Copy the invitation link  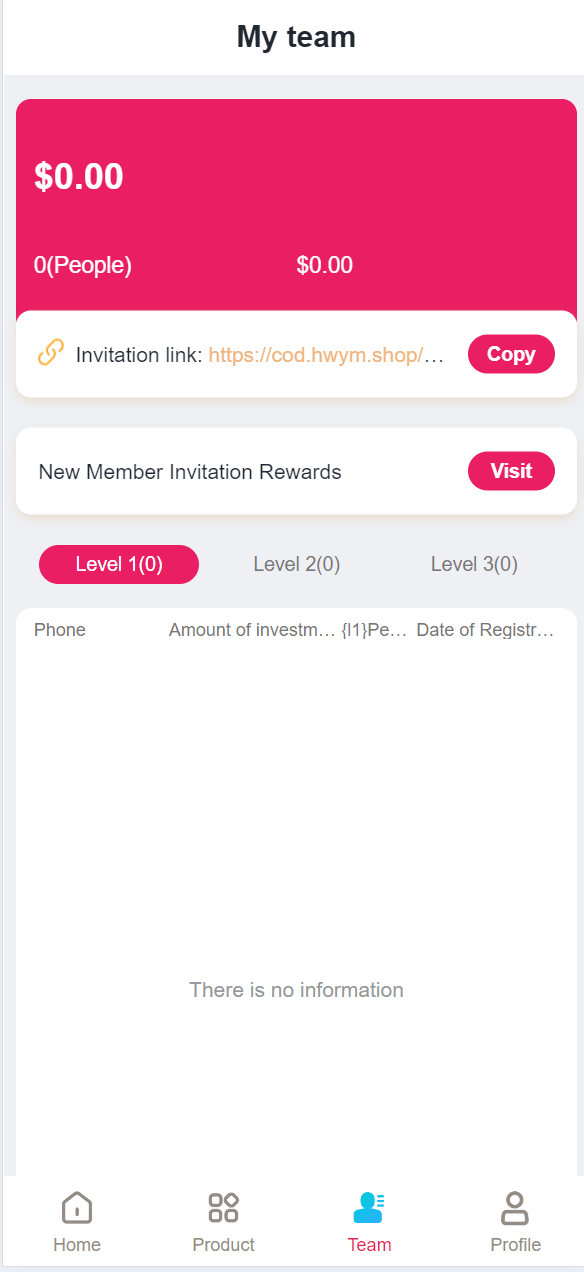511,354
